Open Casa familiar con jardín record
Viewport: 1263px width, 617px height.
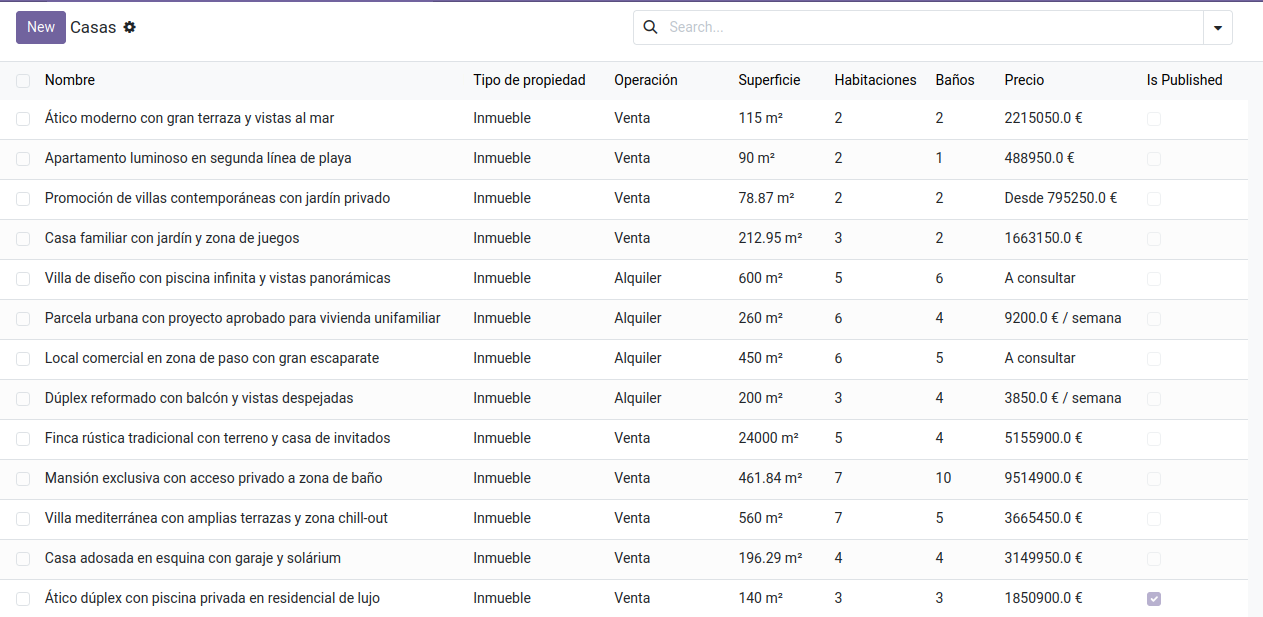tap(172, 238)
